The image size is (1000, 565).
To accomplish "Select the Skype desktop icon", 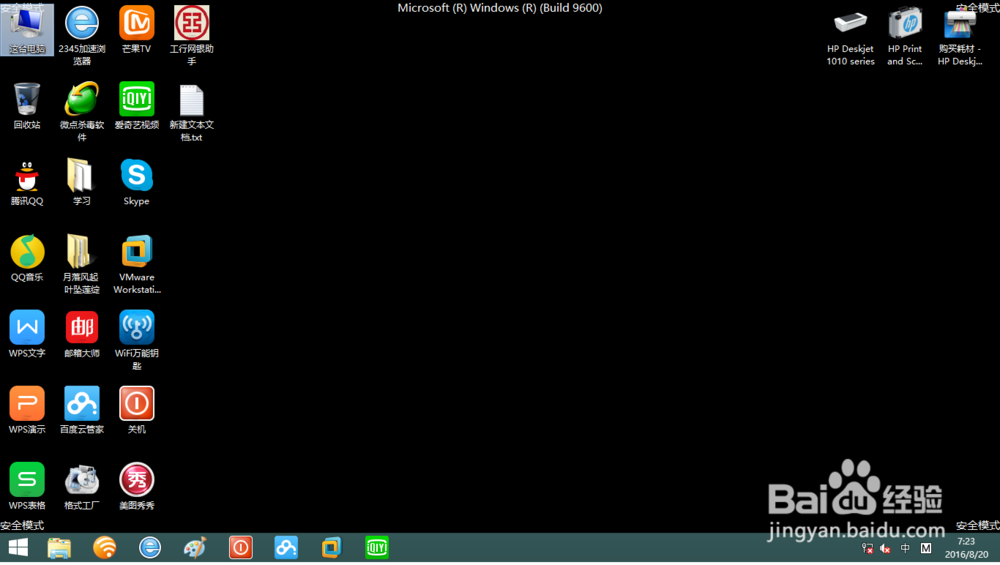I will (136, 182).
